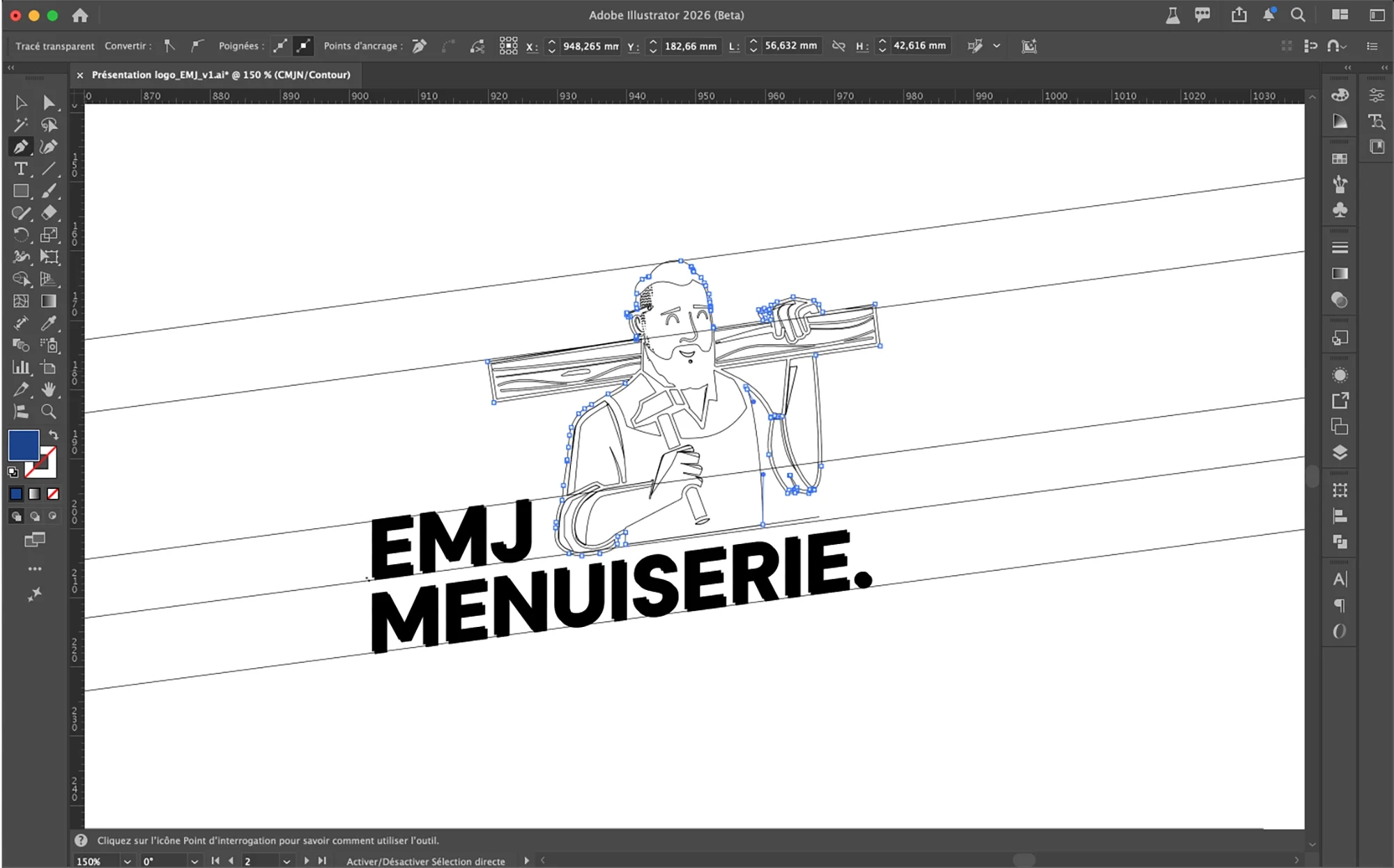Viewport: 1394px width, 868px height.
Task: Open the Gradient panel icon
Action: 1340,273
